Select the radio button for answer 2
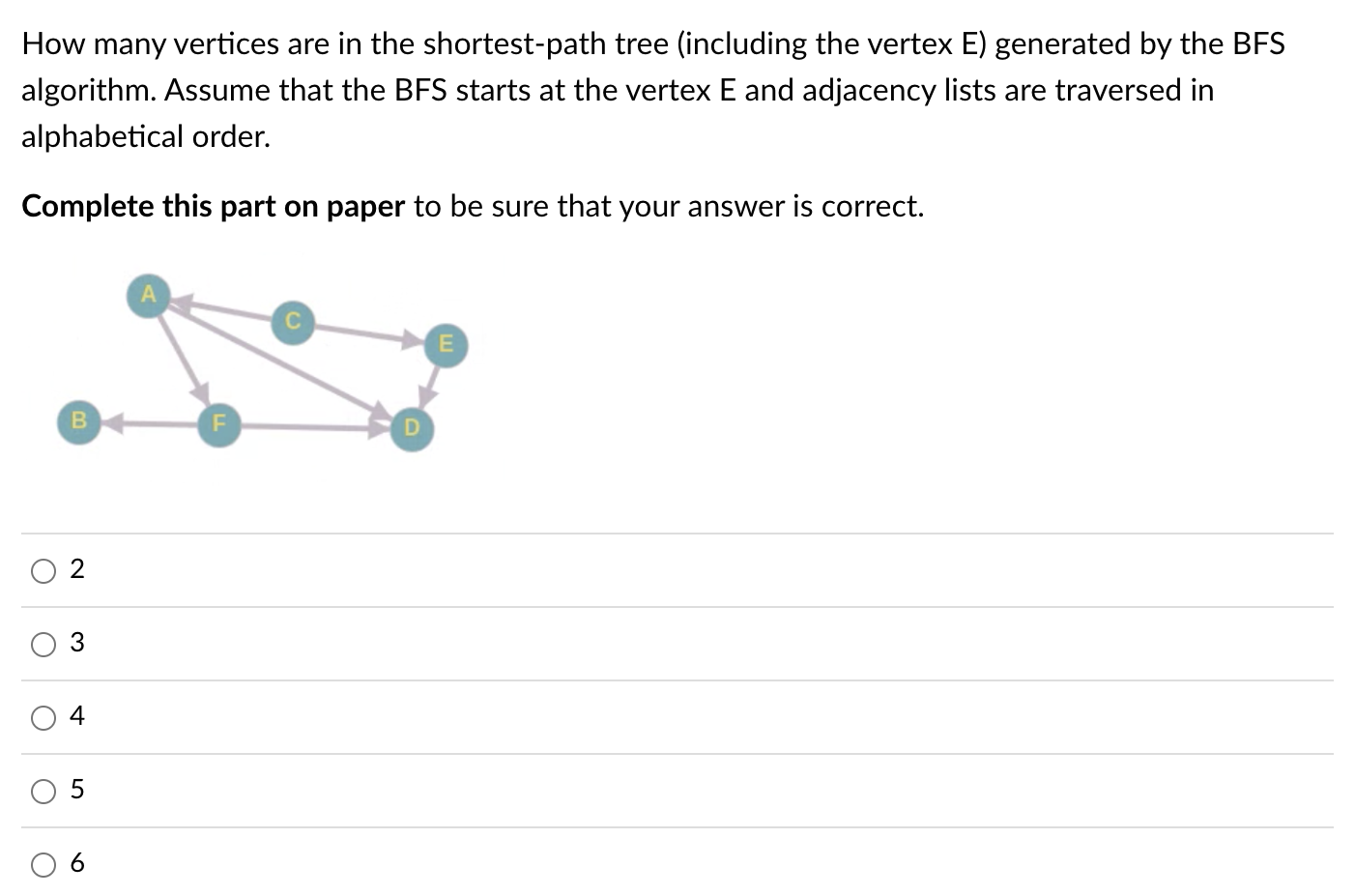The width and height of the screenshot is (1355, 896). coord(43,570)
